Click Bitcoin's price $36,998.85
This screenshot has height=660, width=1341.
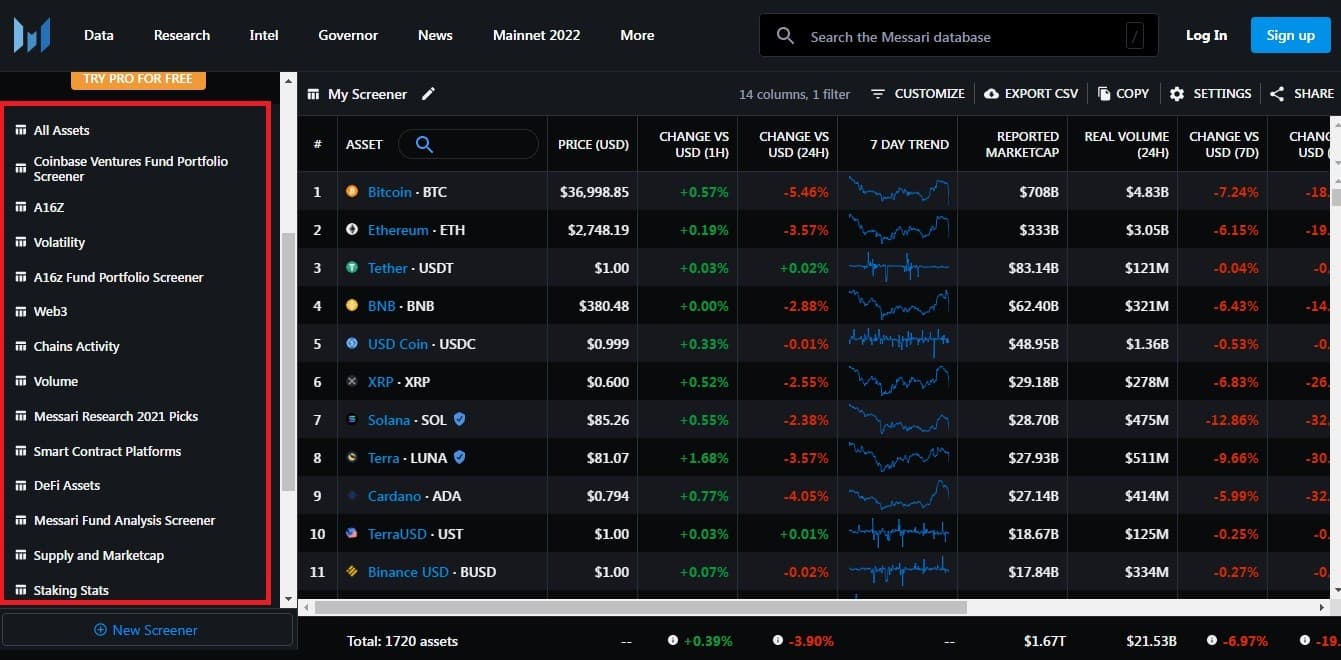pos(594,192)
